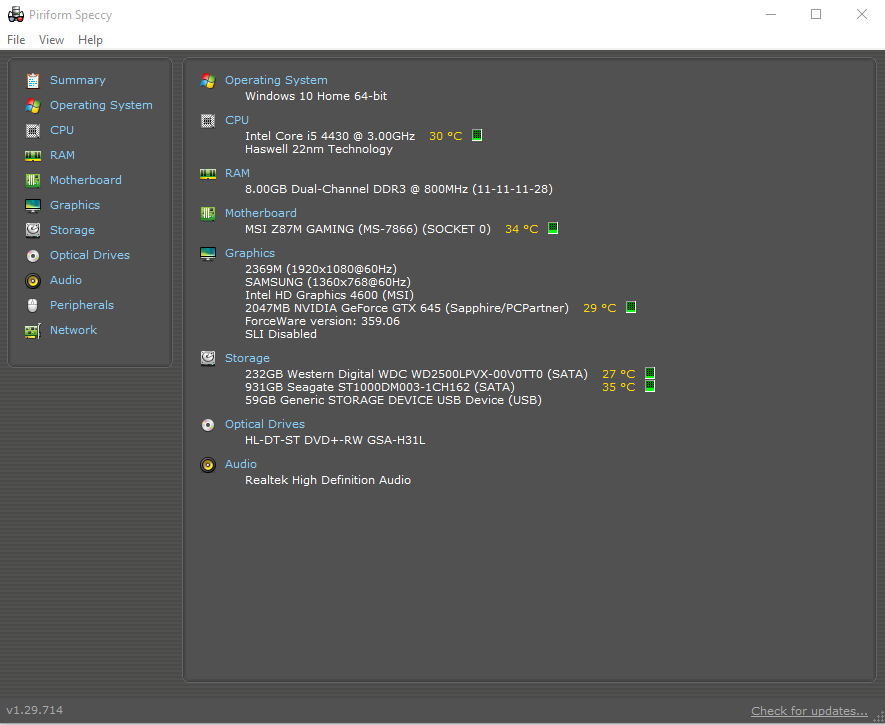The height and width of the screenshot is (725, 885).
Task: Click the Windows 10 Home 64-bit text
Action: (x=316, y=96)
